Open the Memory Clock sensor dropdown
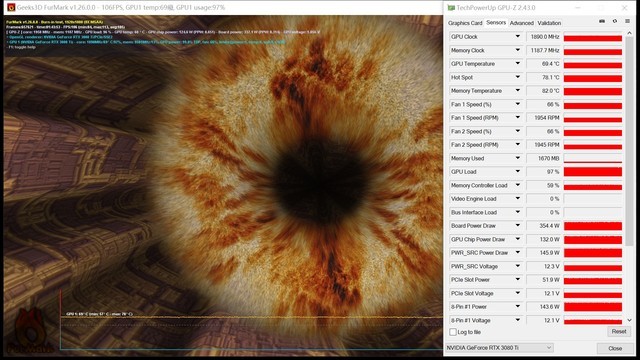The width and height of the screenshot is (640, 360). coord(518,50)
